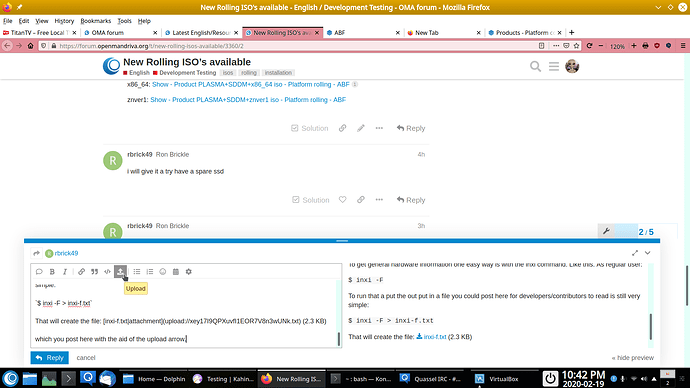Open user avatar menu in forum header
Screen dimensions: 690x388
[572, 66]
